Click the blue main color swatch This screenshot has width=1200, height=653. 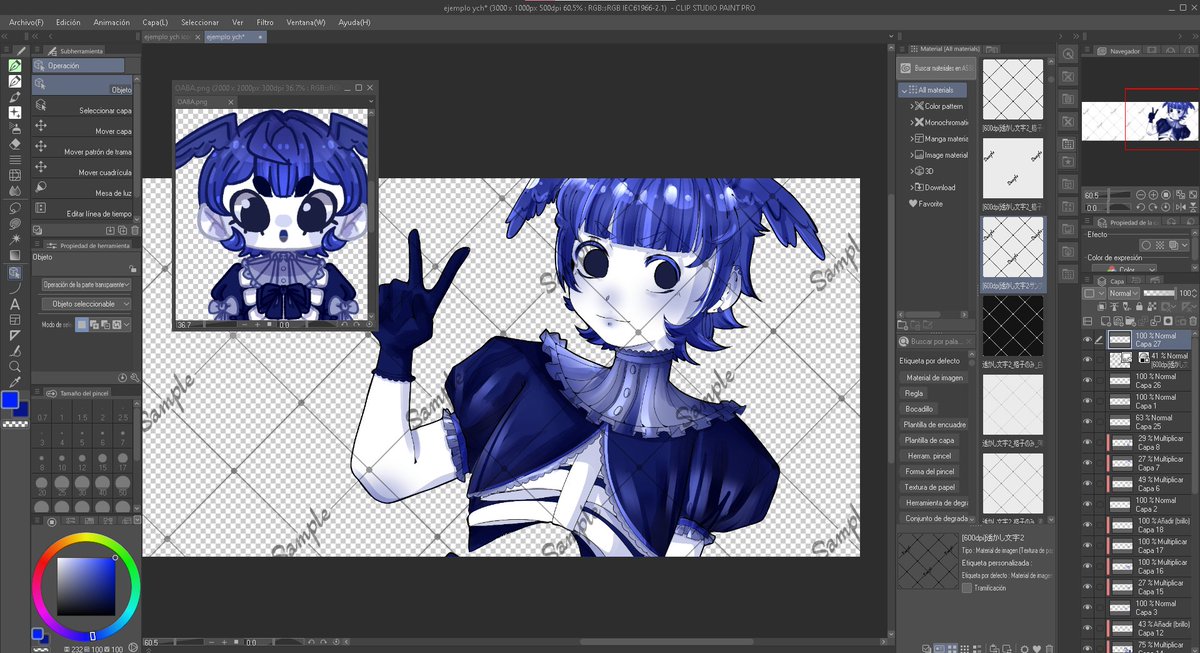[x=9, y=400]
